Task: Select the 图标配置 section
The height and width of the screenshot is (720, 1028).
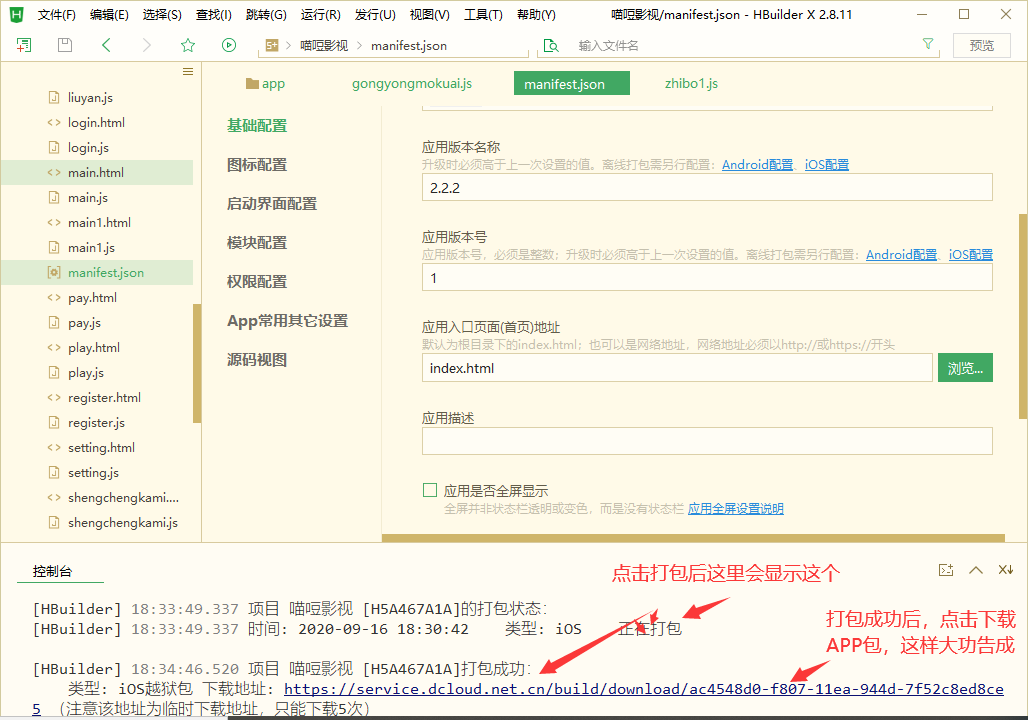Action: 257,165
